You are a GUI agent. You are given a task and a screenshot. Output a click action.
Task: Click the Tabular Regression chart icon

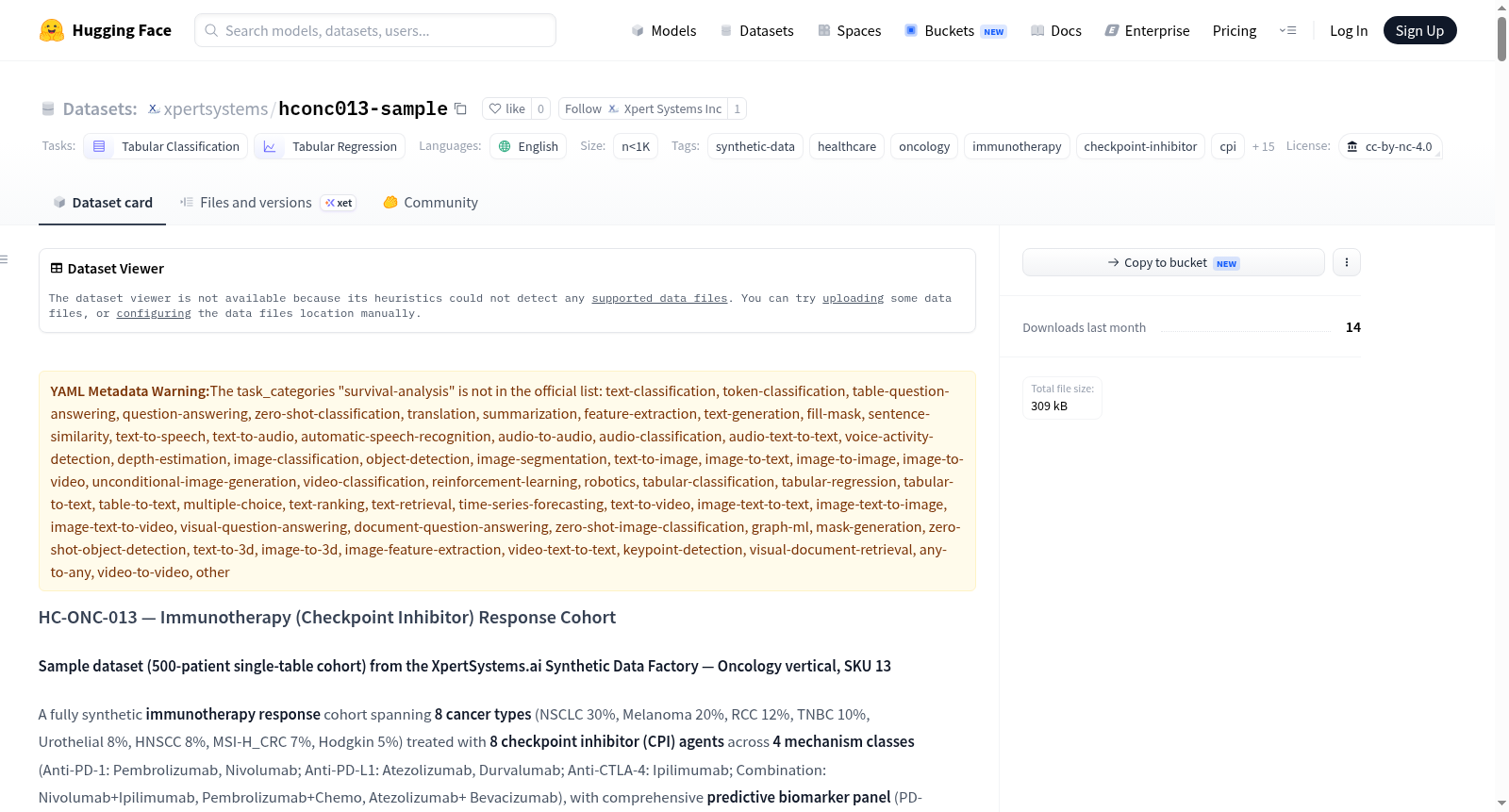click(x=270, y=146)
